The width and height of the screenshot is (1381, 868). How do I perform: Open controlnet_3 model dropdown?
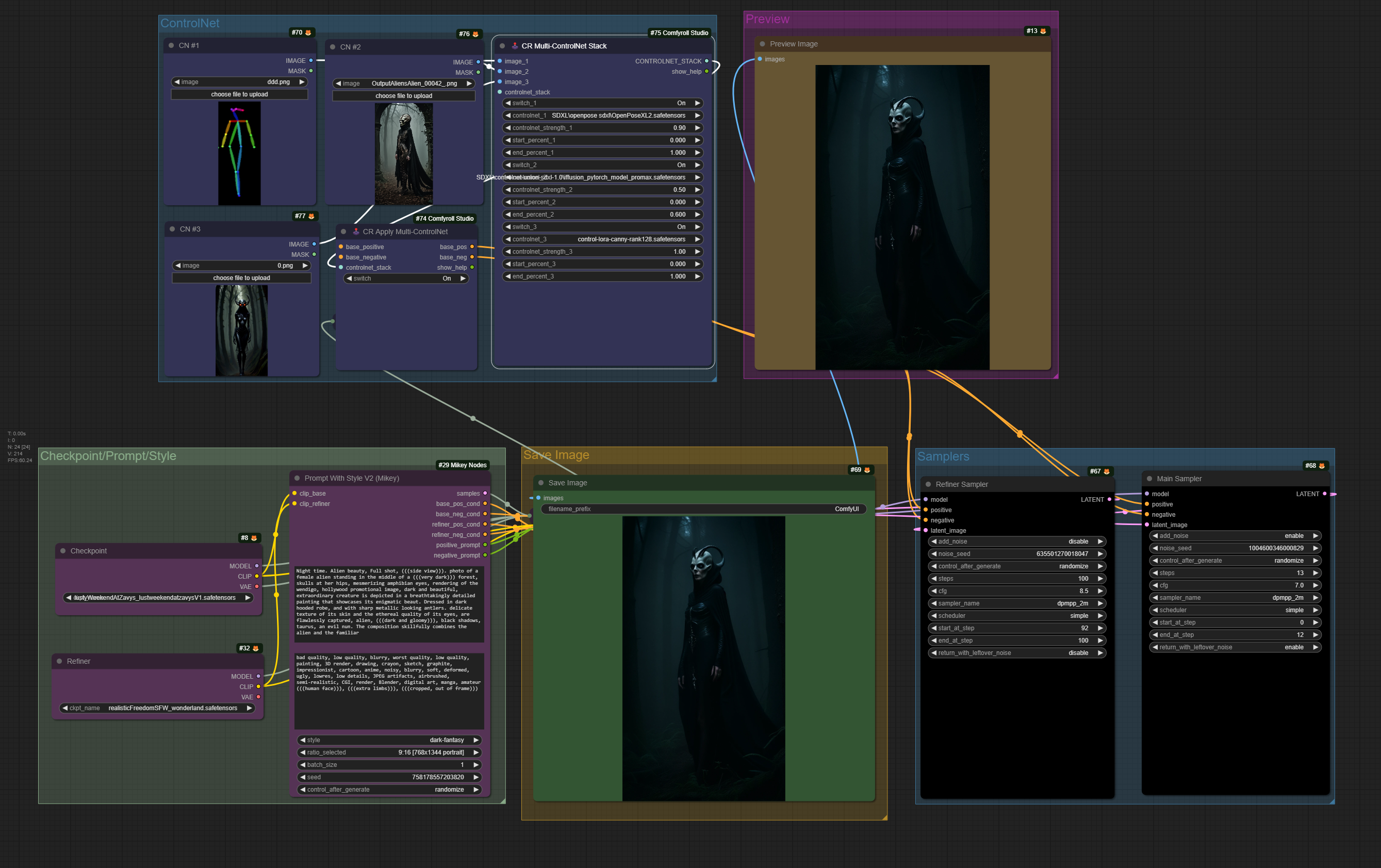tap(602, 239)
